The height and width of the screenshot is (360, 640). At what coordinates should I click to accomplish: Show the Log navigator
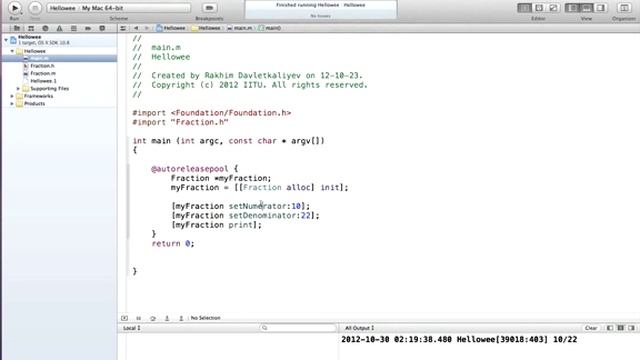[102, 28]
